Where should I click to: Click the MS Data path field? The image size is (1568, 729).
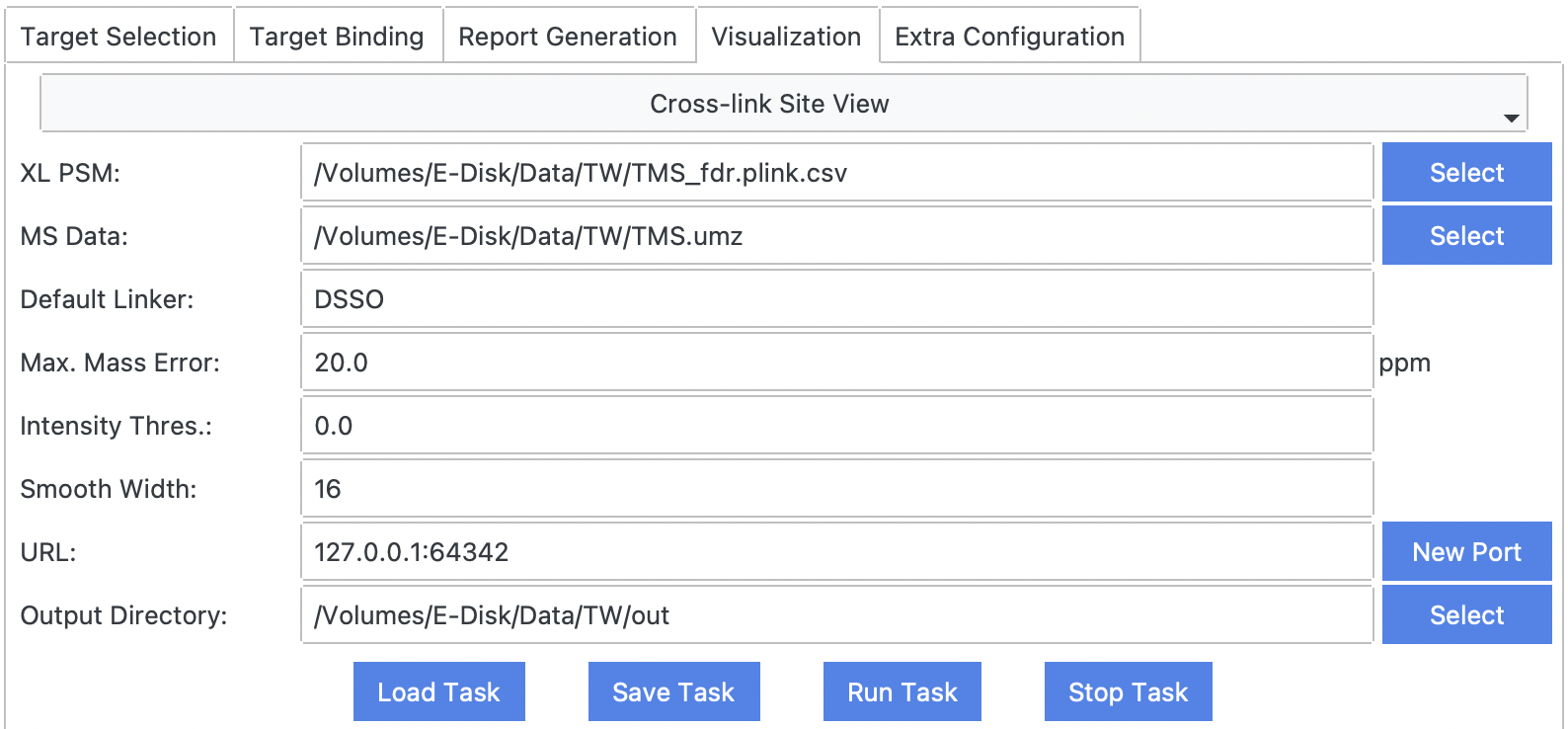coord(836,236)
